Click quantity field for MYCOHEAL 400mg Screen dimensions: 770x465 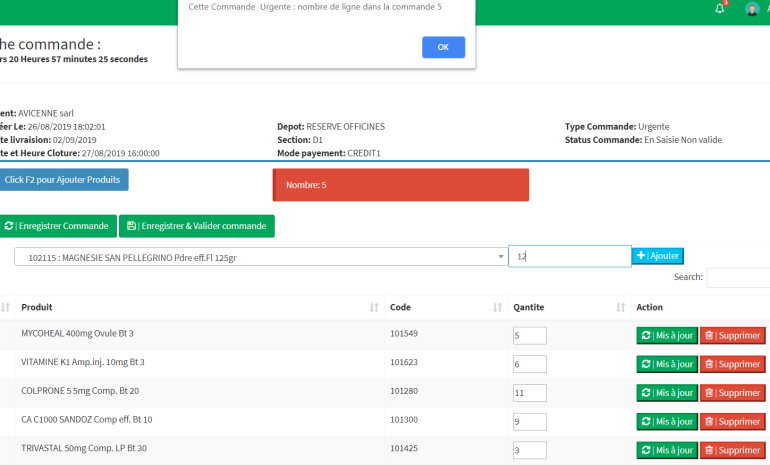[x=529, y=336]
